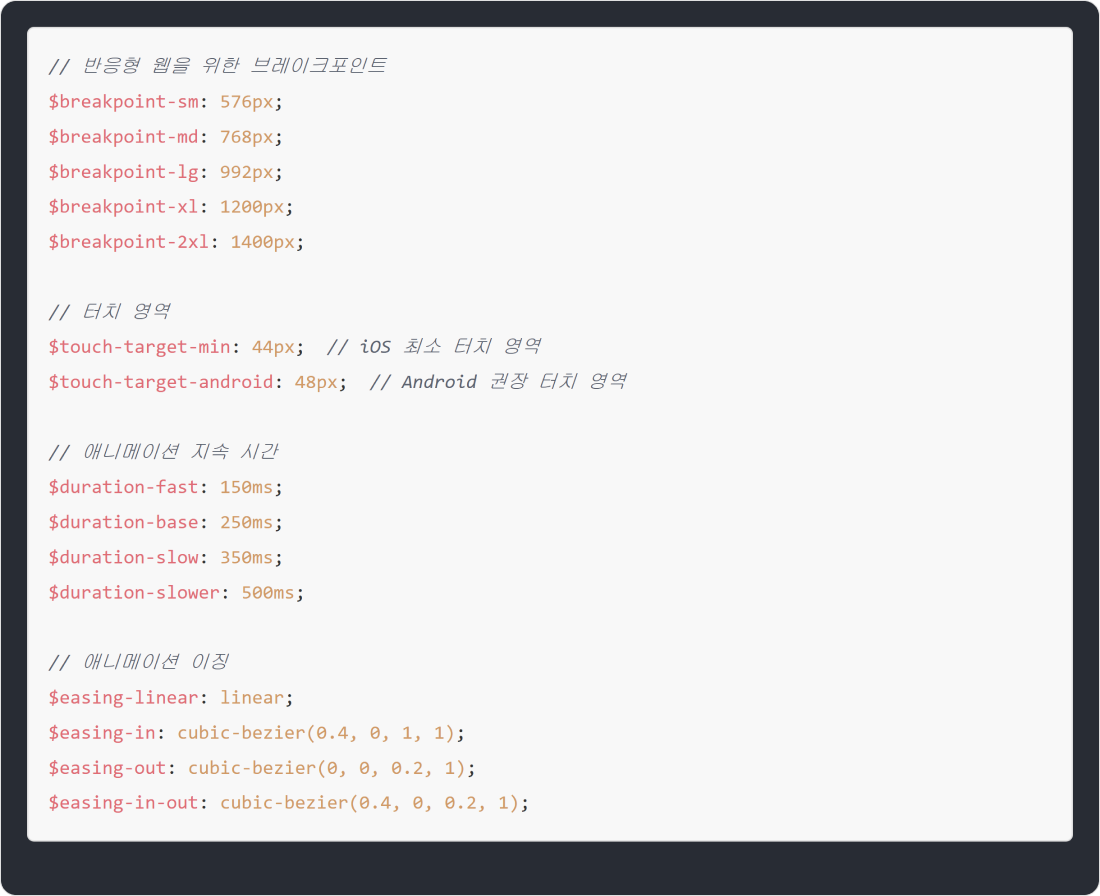Click the $breakpoint-lg variable
Image resolution: width=1100 pixels, height=896 pixels.
click(123, 172)
